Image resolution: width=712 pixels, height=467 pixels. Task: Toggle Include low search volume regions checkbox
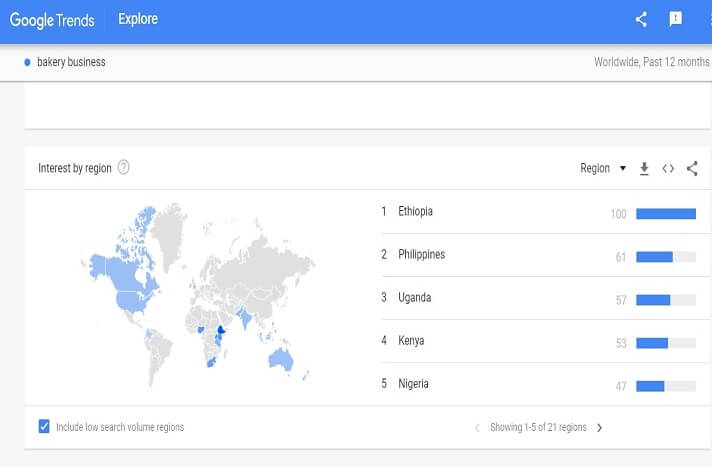[x=44, y=427]
